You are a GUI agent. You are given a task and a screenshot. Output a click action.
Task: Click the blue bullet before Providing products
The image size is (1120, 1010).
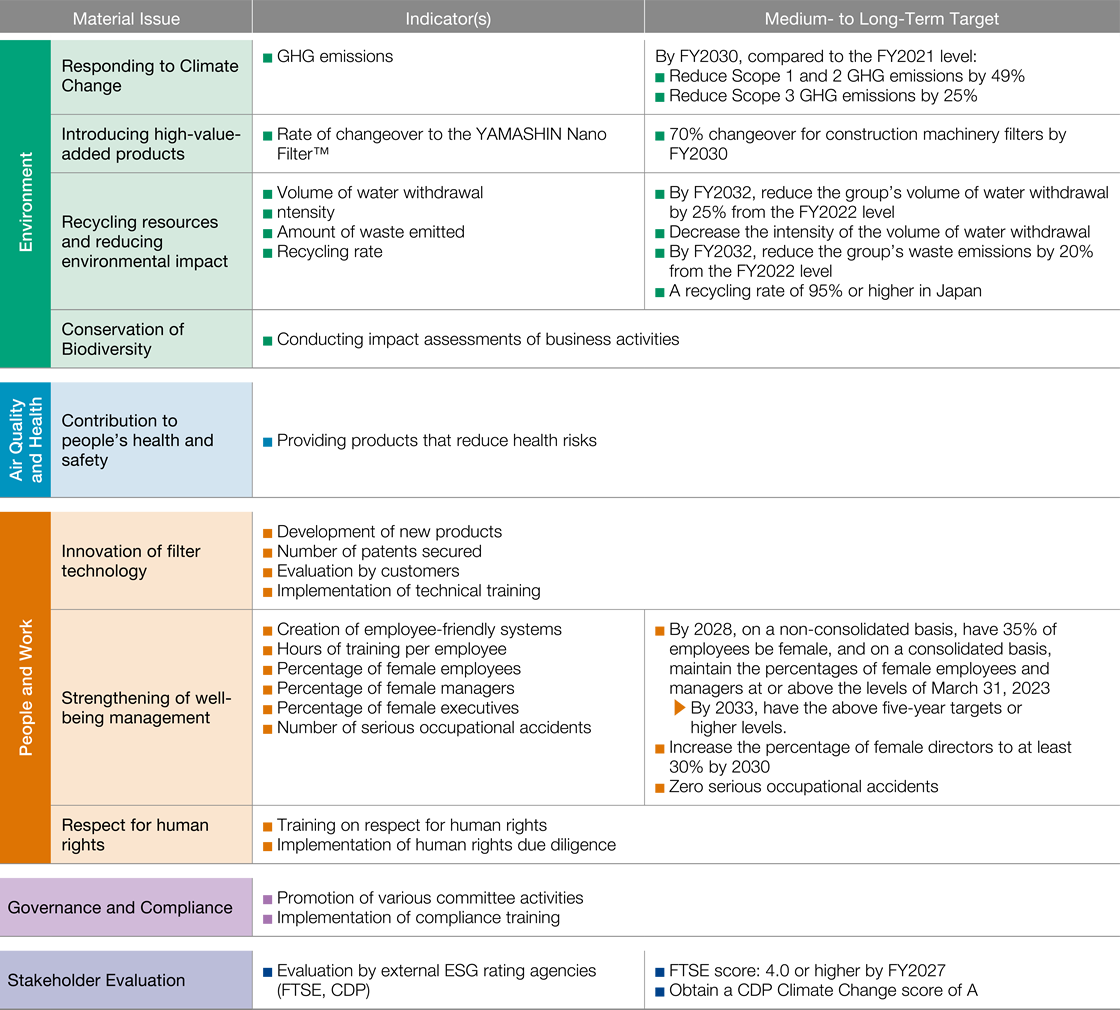point(267,441)
